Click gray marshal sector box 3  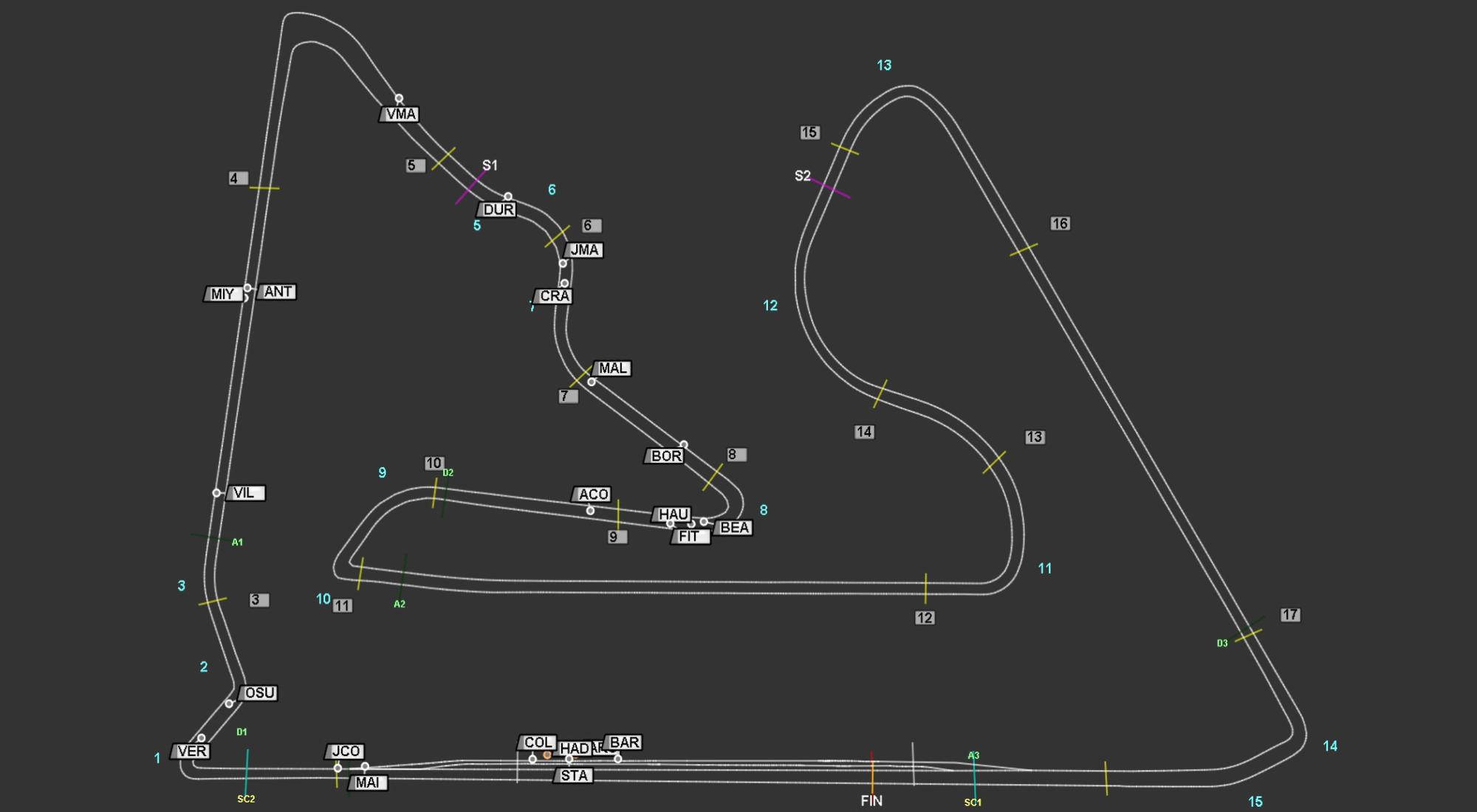(258, 600)
